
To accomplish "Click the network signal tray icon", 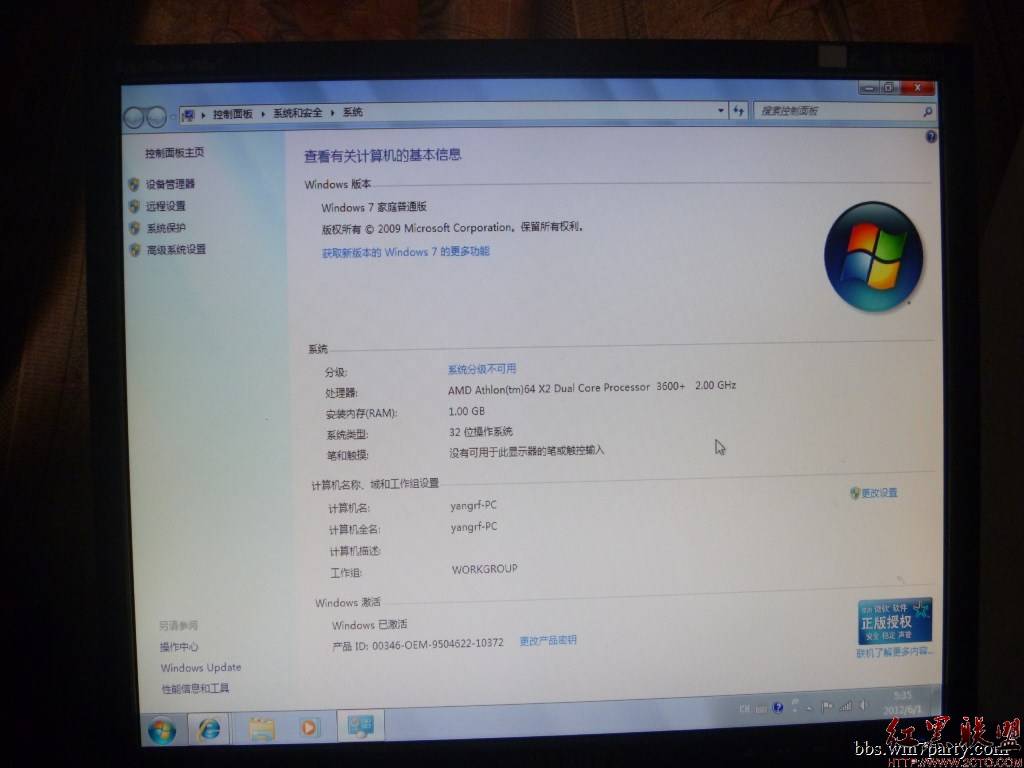I will pos(846,706).
